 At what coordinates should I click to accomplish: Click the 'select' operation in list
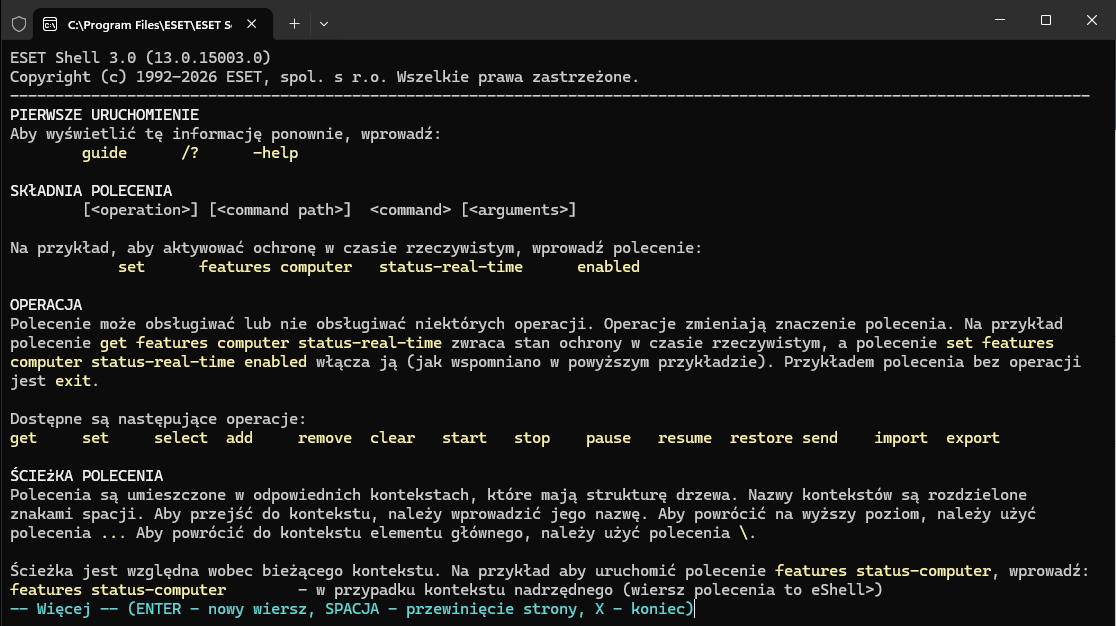(181, 438)
